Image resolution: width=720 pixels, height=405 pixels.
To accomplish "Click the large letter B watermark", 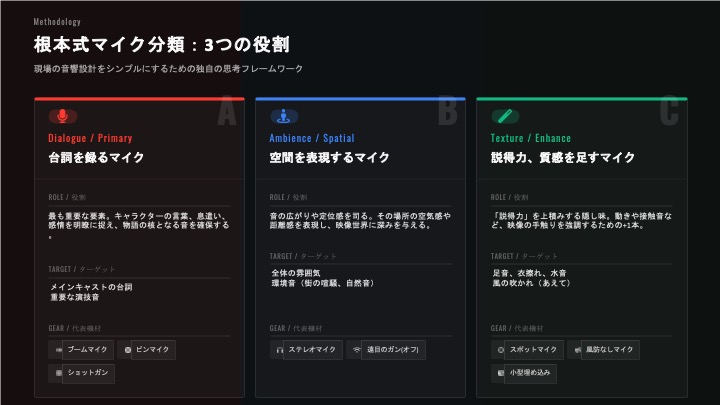I will [x=448, y=115].
